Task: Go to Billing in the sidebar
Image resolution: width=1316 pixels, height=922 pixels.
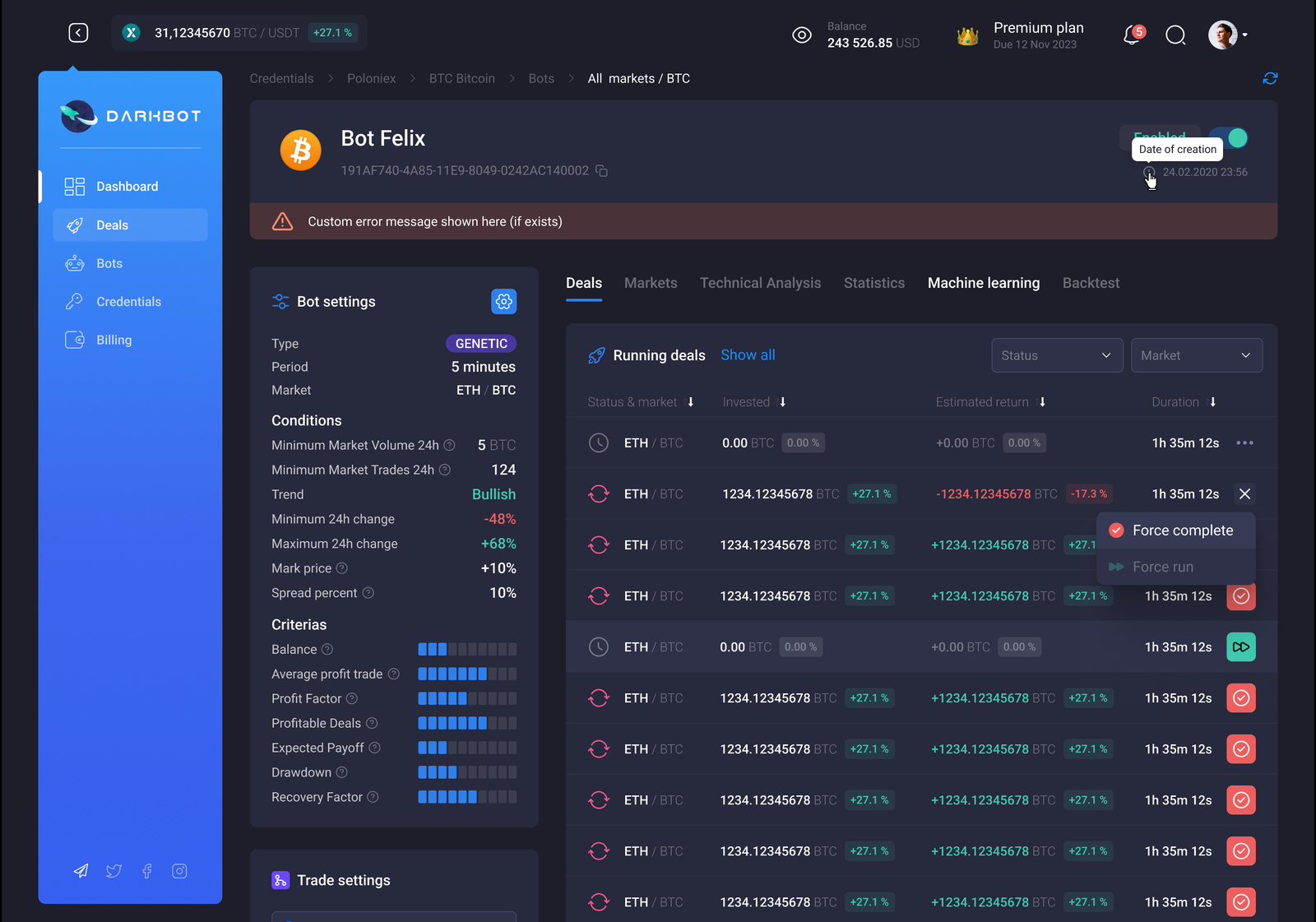Action: (x=114, y=340)
